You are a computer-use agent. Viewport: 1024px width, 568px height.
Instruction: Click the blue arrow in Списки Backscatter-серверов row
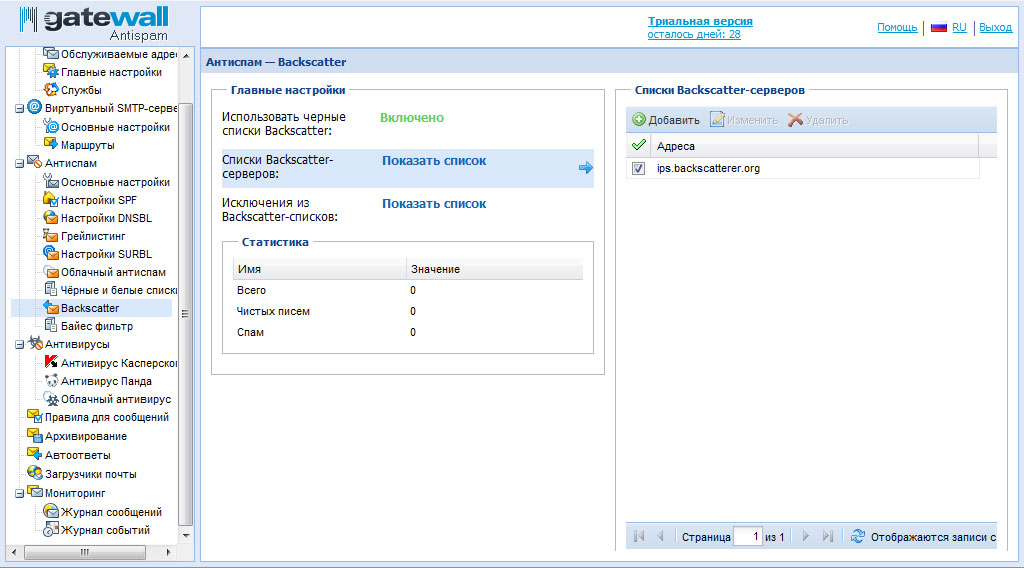(x=586, y=168)
